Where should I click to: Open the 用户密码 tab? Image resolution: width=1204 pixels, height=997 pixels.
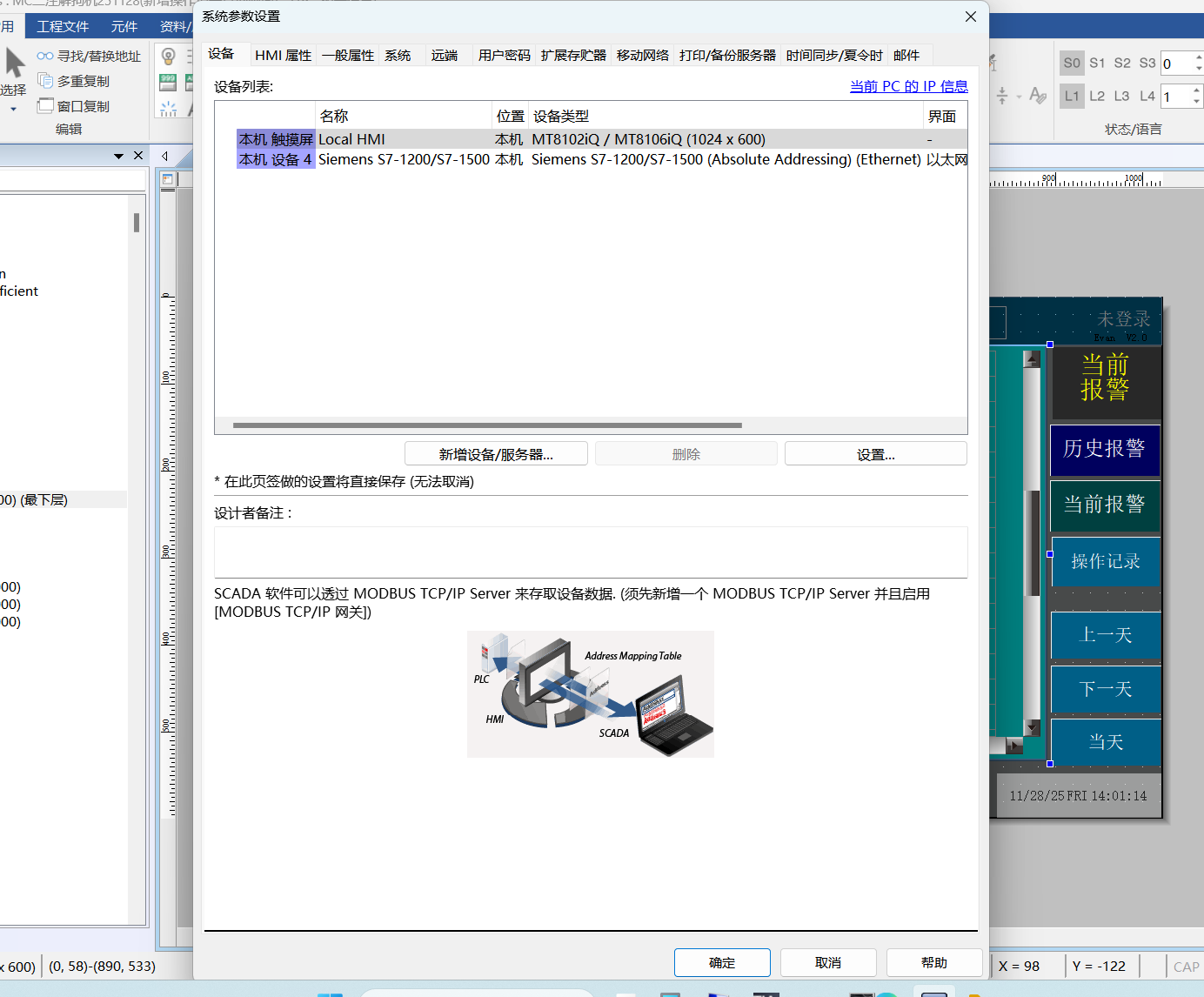tap(504, 55)
